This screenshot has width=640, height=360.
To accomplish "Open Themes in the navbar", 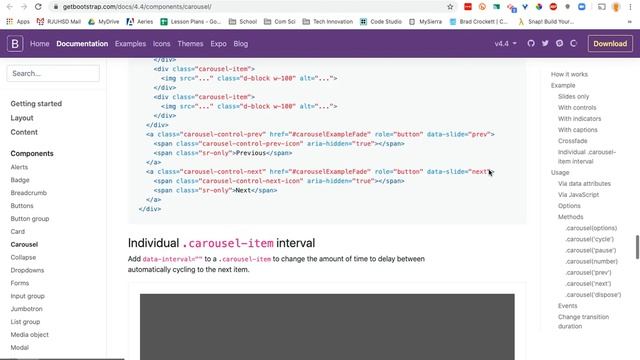I will pos(190,44).
